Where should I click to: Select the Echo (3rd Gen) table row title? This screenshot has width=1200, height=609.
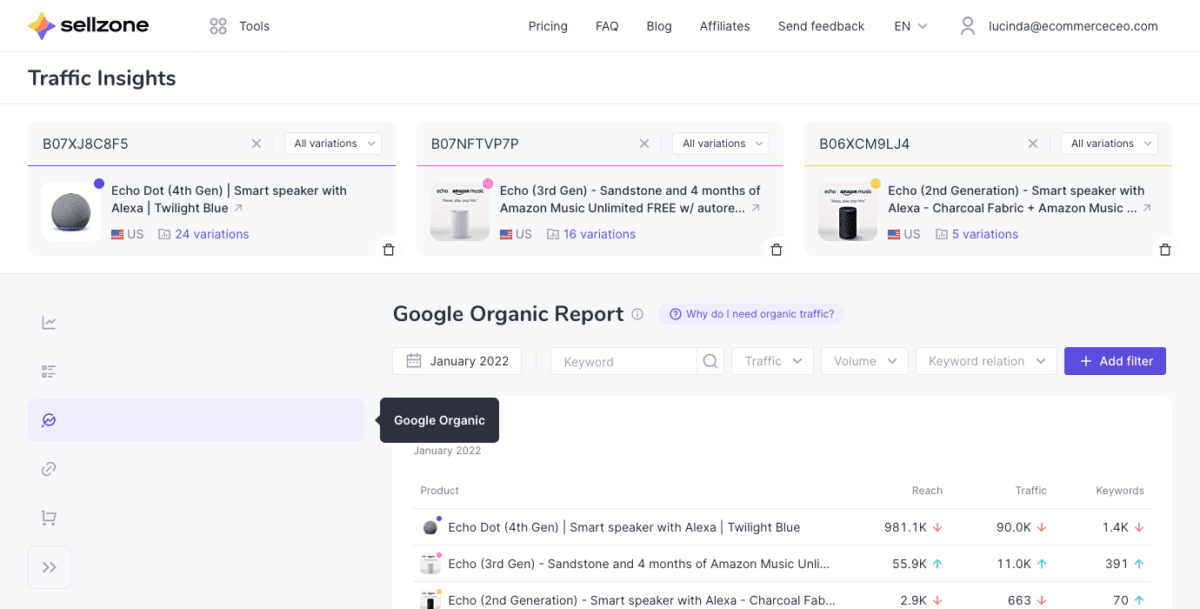coord(639,564)
